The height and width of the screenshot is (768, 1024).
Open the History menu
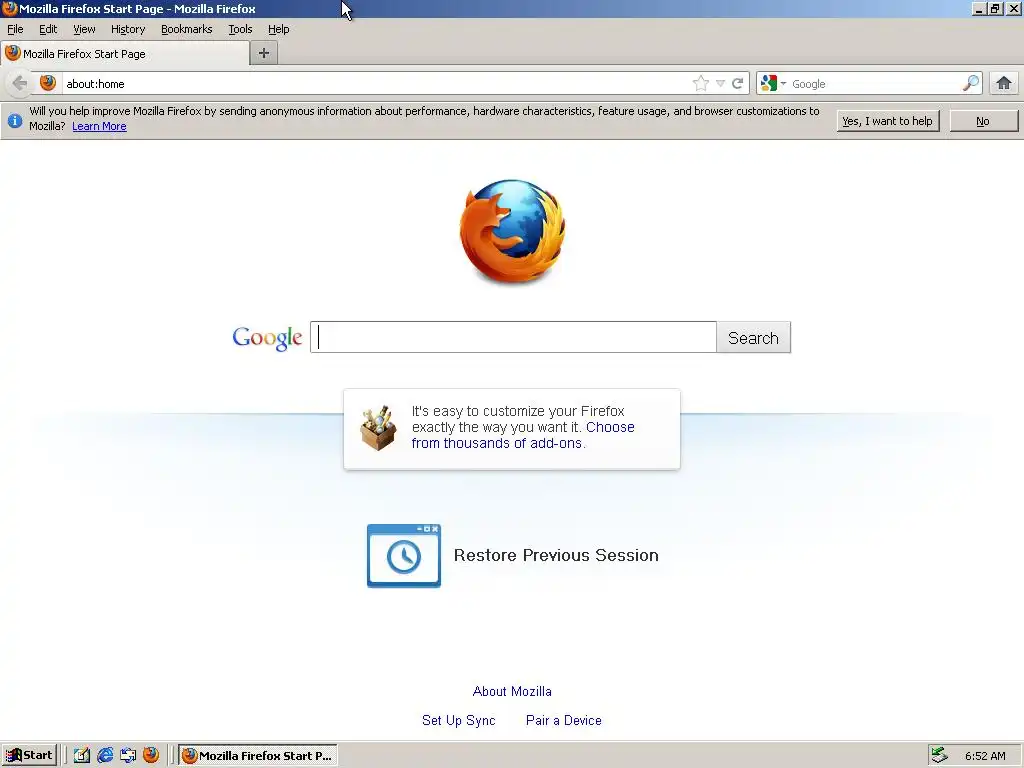click(128, 29)
